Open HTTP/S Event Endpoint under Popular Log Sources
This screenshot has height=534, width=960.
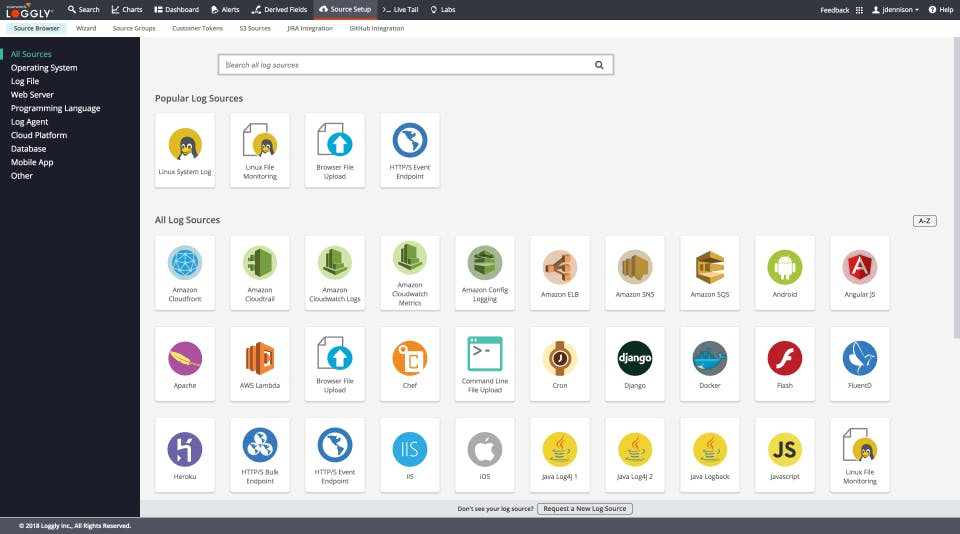point(410,150)
